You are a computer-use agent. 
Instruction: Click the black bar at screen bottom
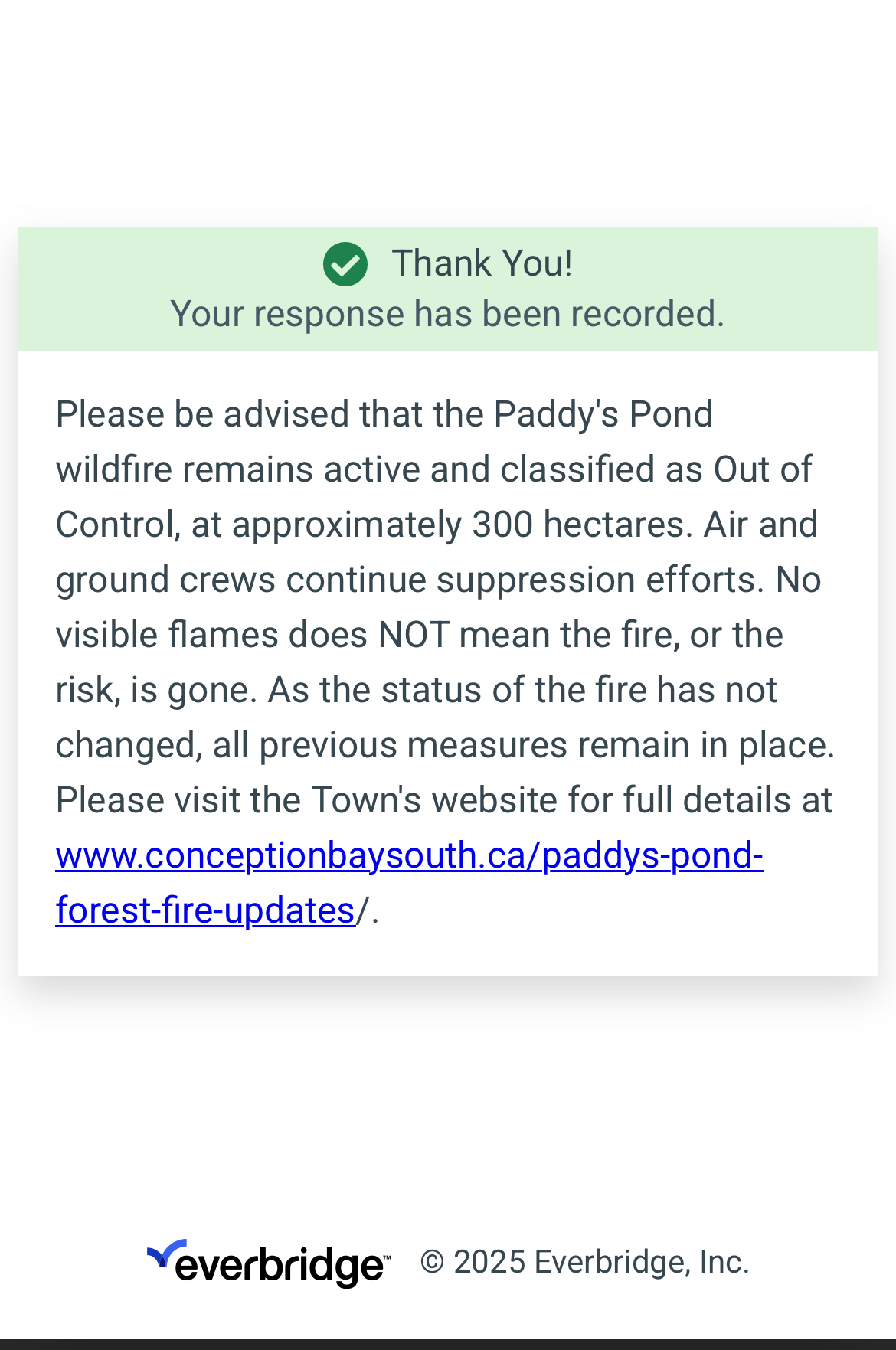point(448,1344)
